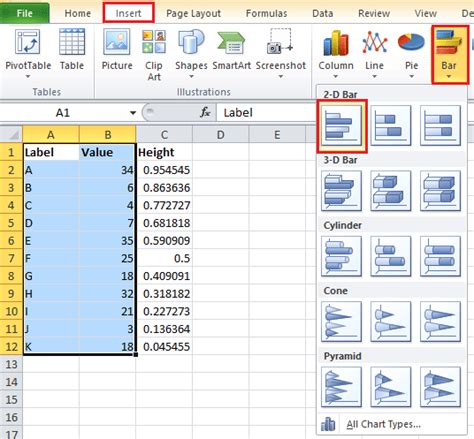The image size is (474, 439).
Task: Select row 1 header
Action: (x=11, y=152)
